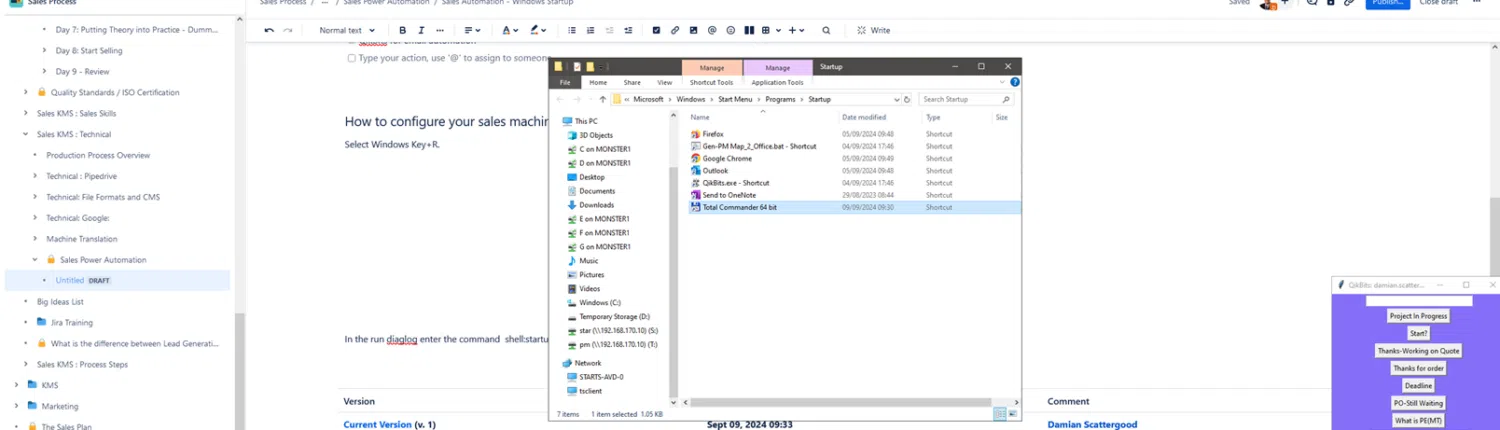Collapse Sales Power Automation node

click(x=35, y=259)
